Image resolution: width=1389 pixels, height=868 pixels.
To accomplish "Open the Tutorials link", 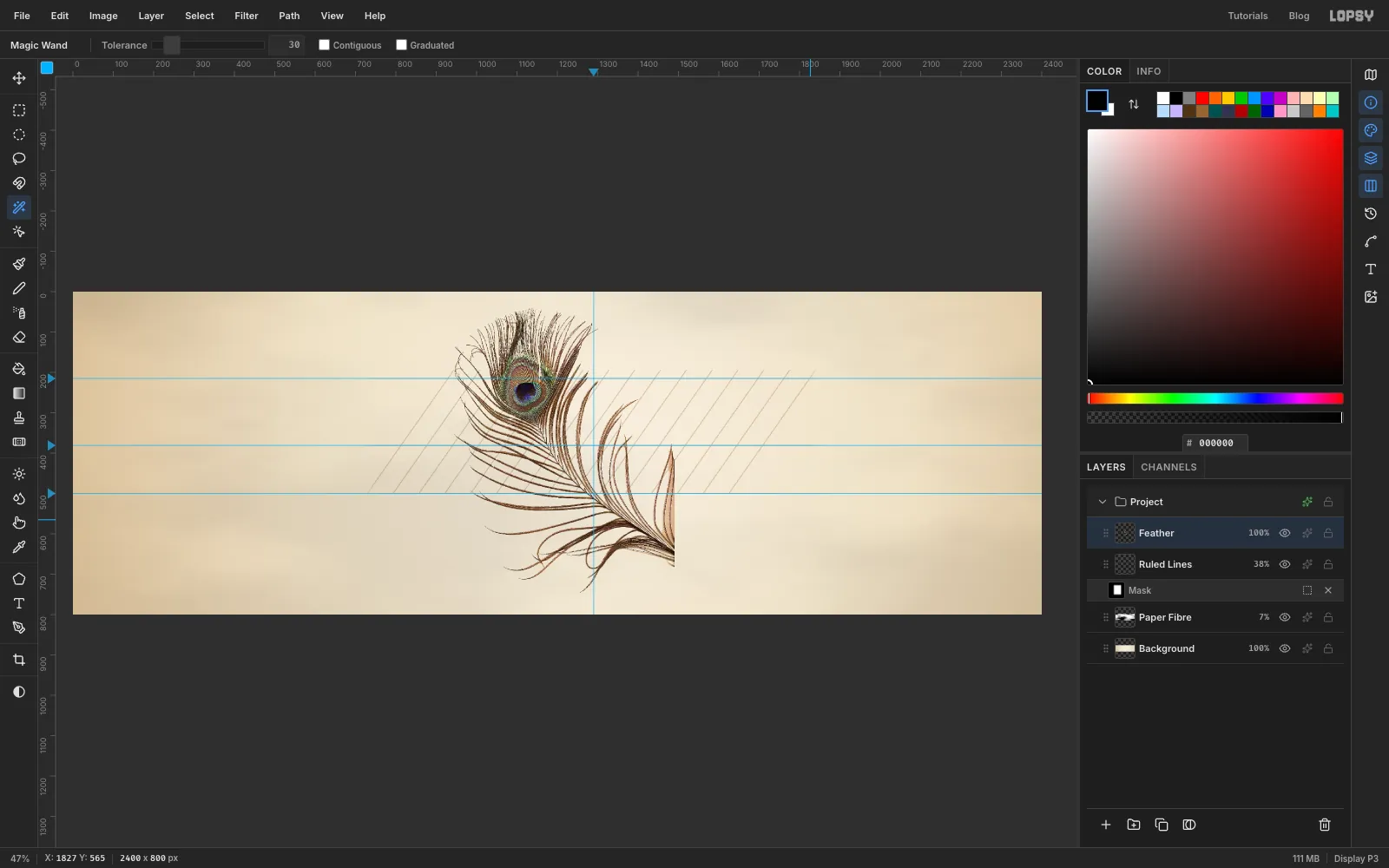I will (x=1247, y=16).
